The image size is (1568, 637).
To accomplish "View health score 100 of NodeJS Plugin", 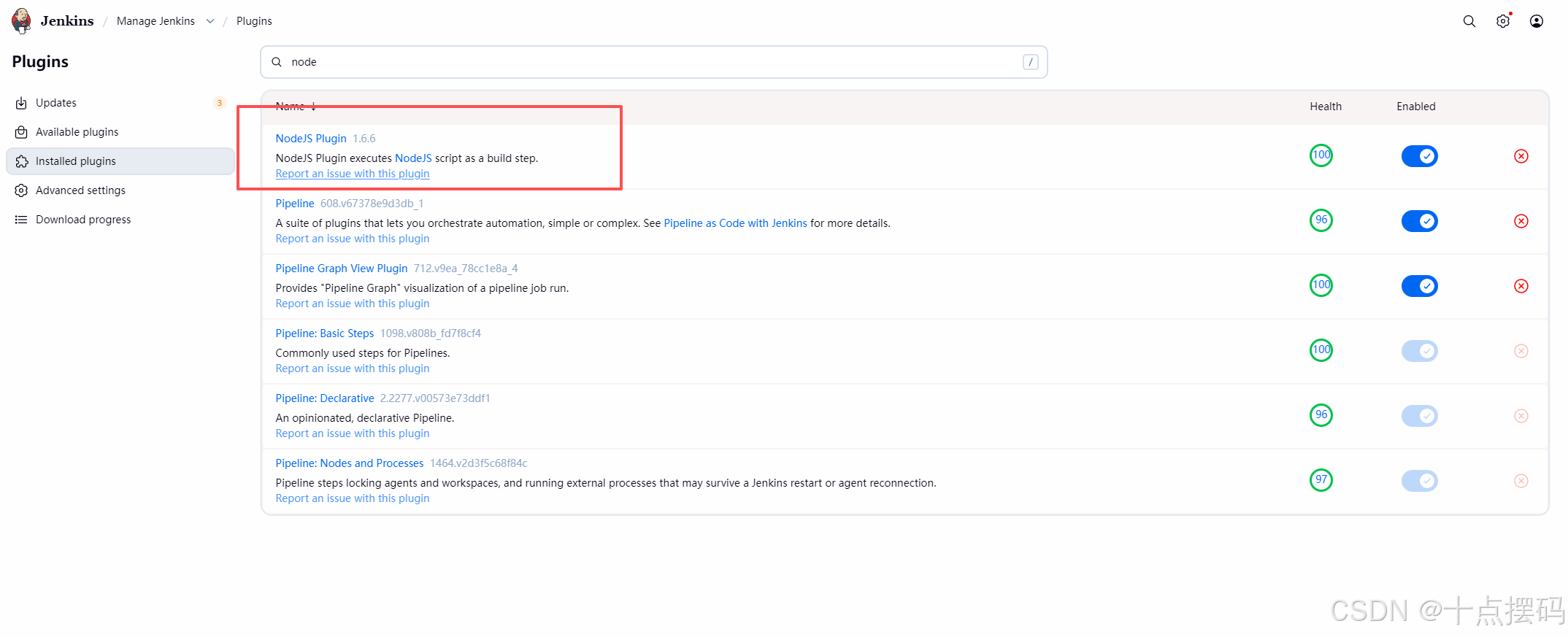I will (x=1321, y=155).
